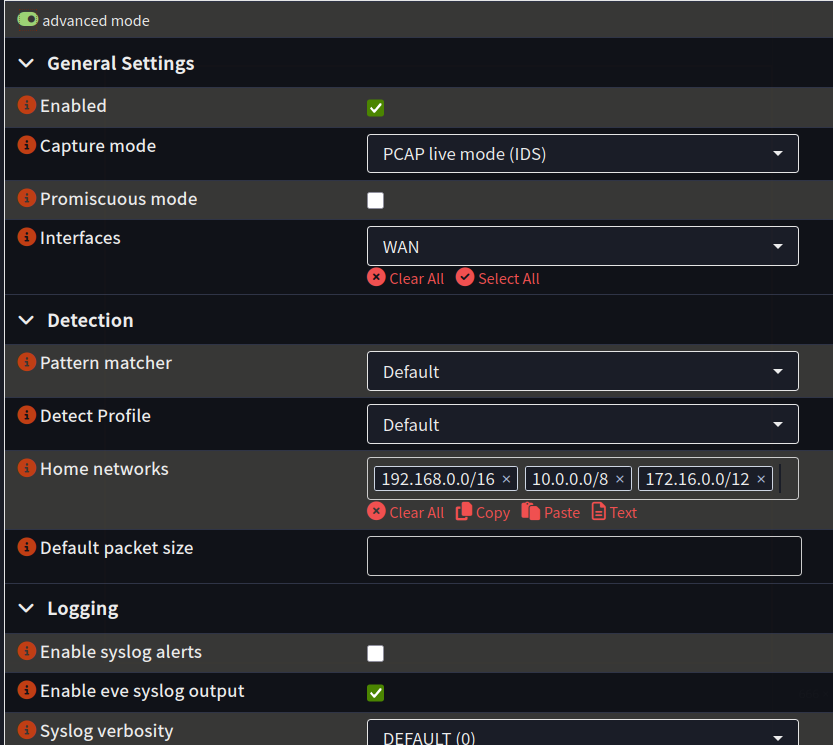
Task: Show help info for Enable syslog alerts
Action: [x=27, y=651]
